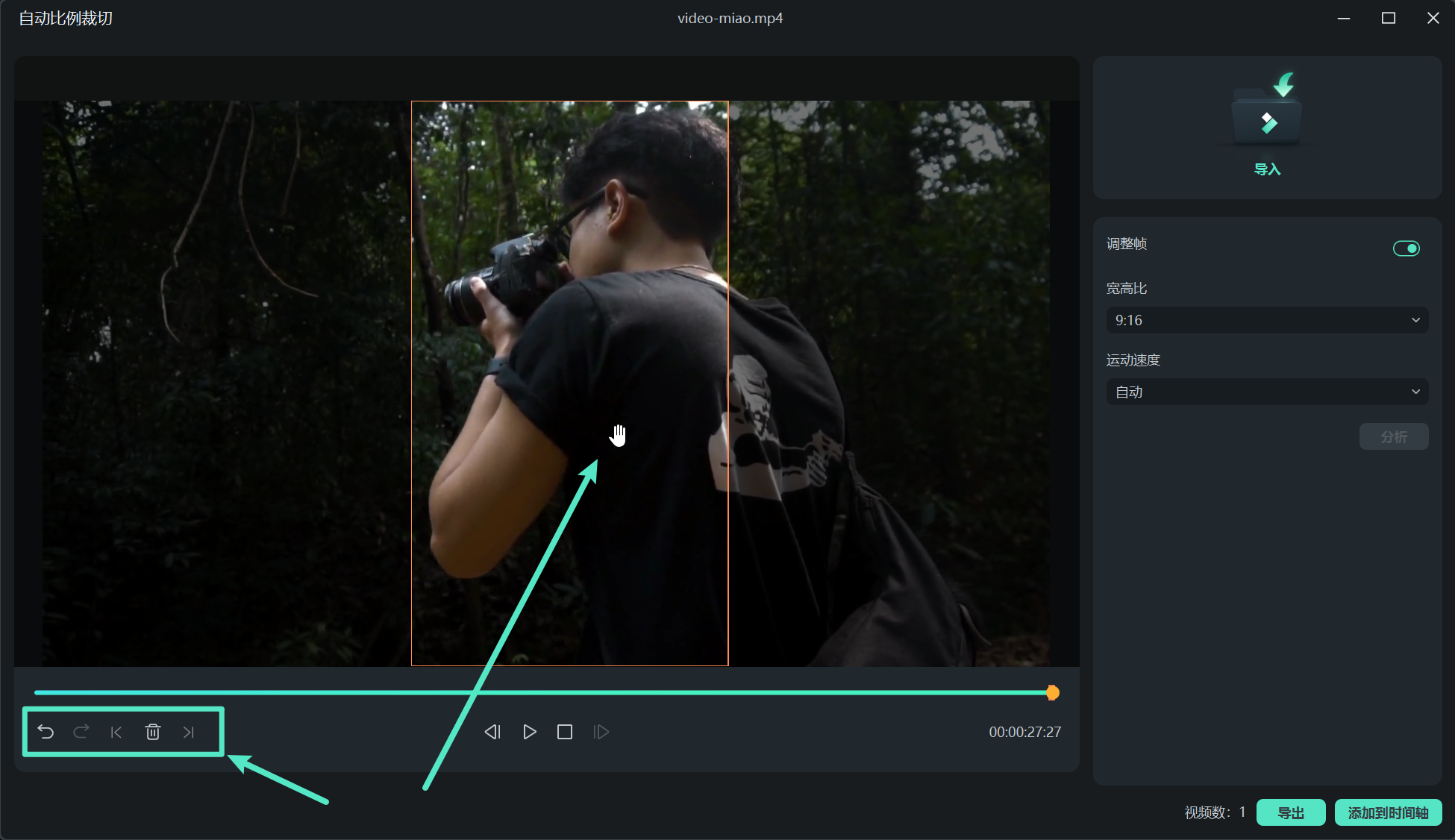Jump to next keyframe icon

click(188, 732)
